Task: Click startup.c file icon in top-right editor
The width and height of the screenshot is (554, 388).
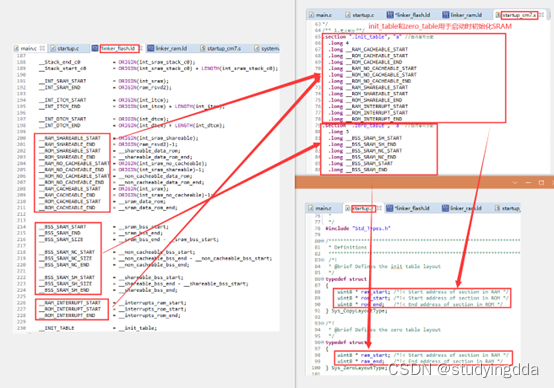Action: pos(348,15)
